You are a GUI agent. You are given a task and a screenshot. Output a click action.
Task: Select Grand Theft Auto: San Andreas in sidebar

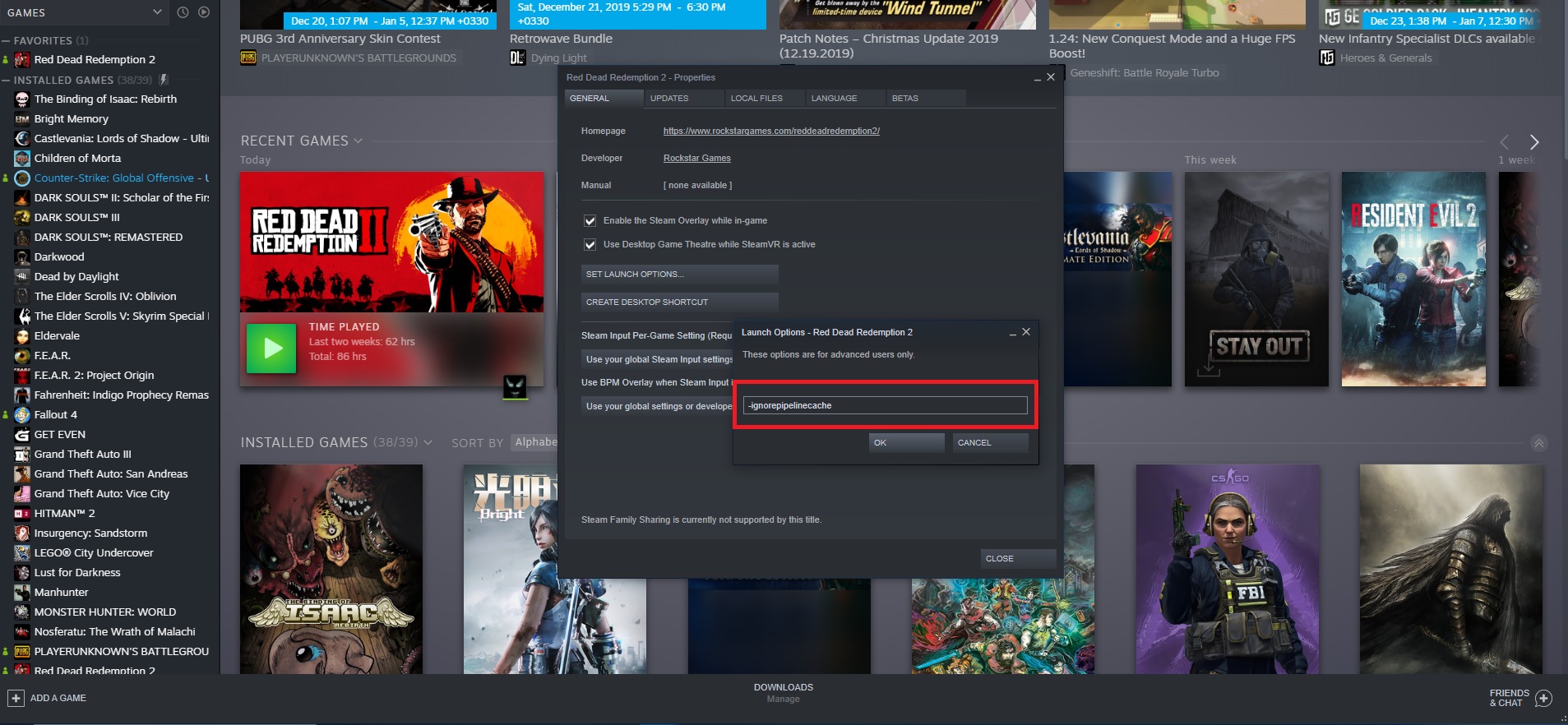click(x=111, y=474)
